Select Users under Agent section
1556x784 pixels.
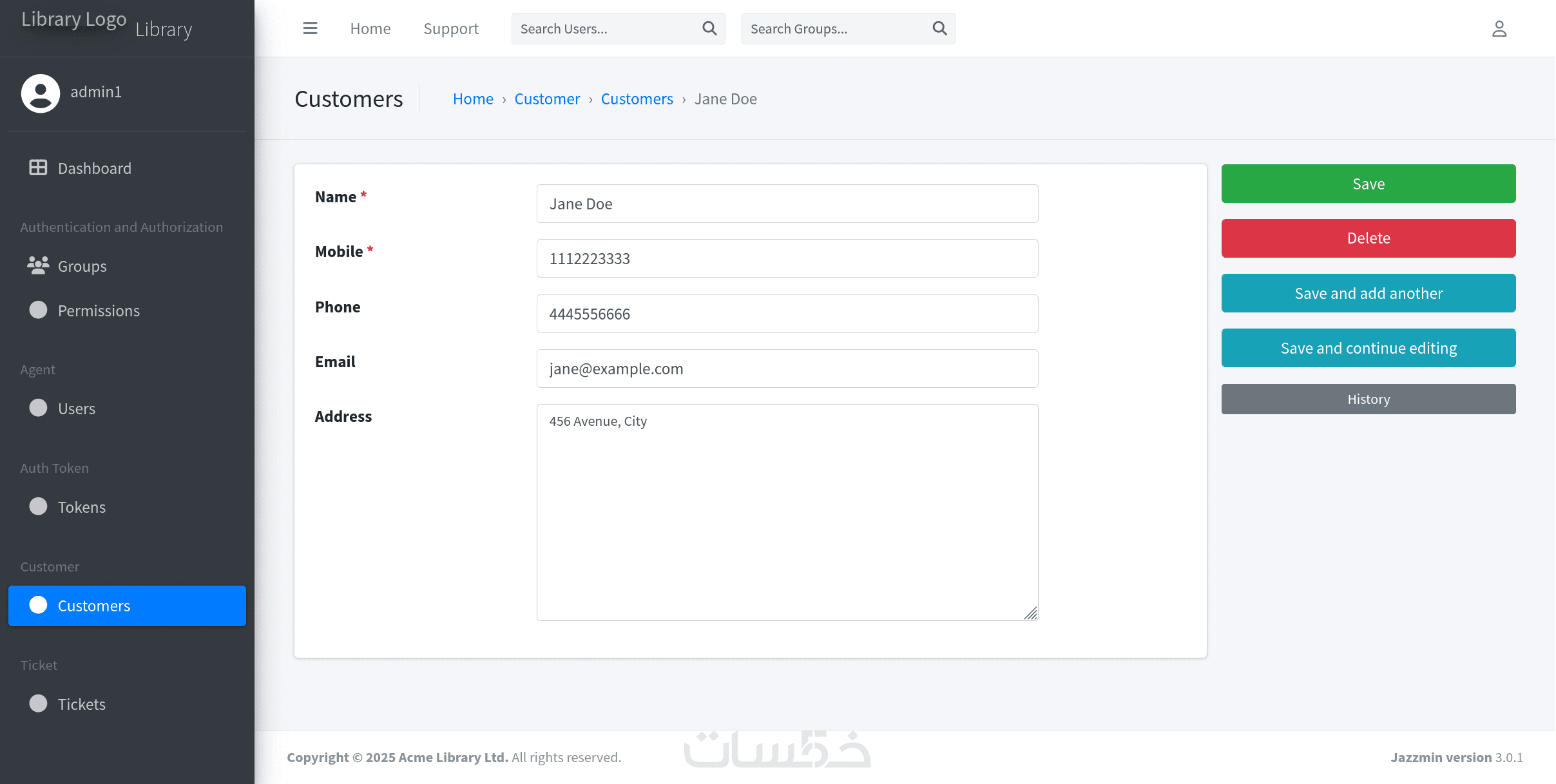[x=77, y=408]
